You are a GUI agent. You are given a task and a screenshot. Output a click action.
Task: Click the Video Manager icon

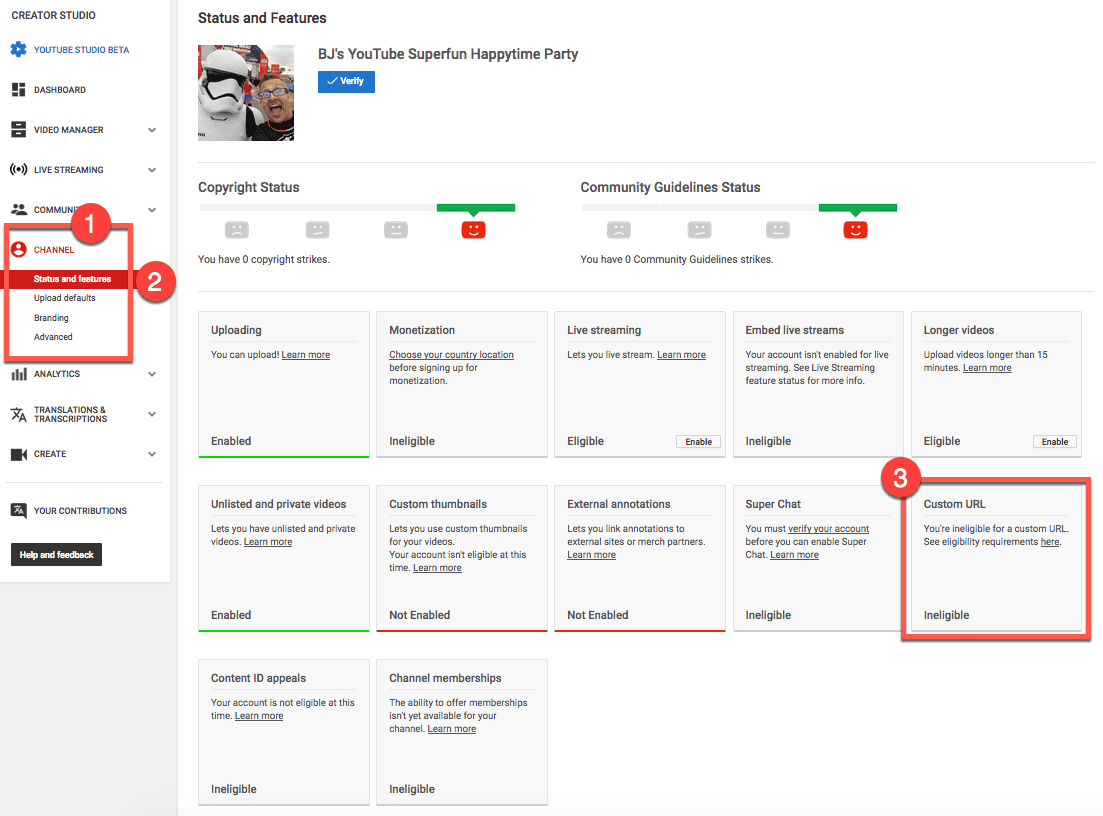pos(16,129)
